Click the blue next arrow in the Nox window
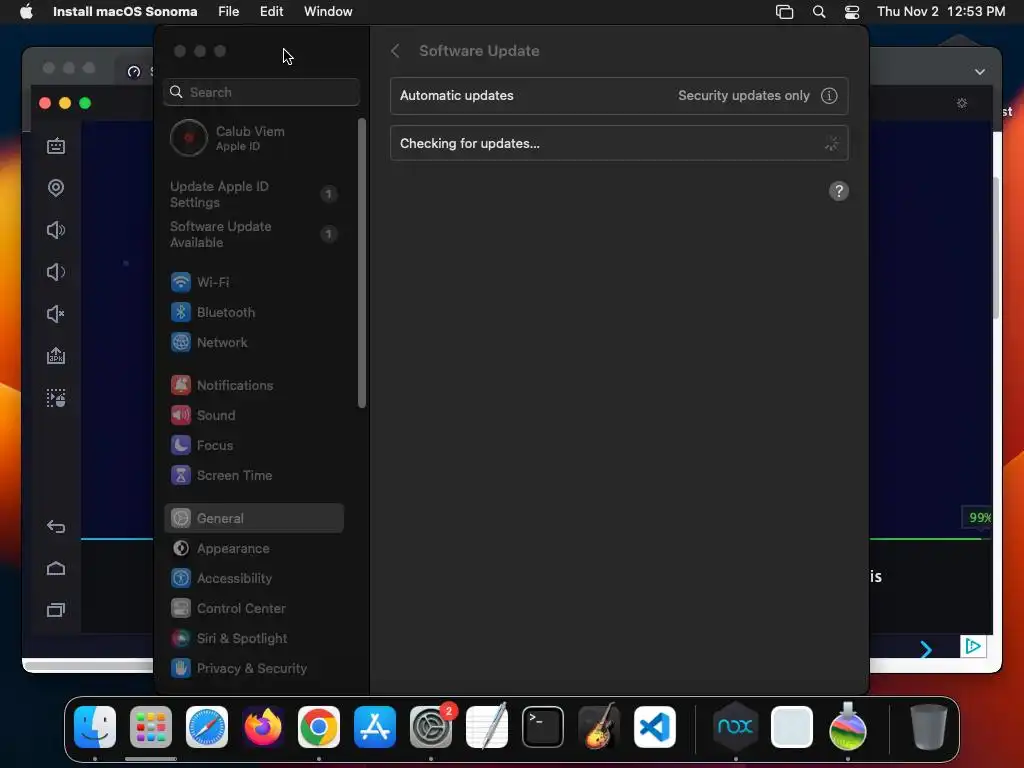1024x768 pixels. pos(925,649)
